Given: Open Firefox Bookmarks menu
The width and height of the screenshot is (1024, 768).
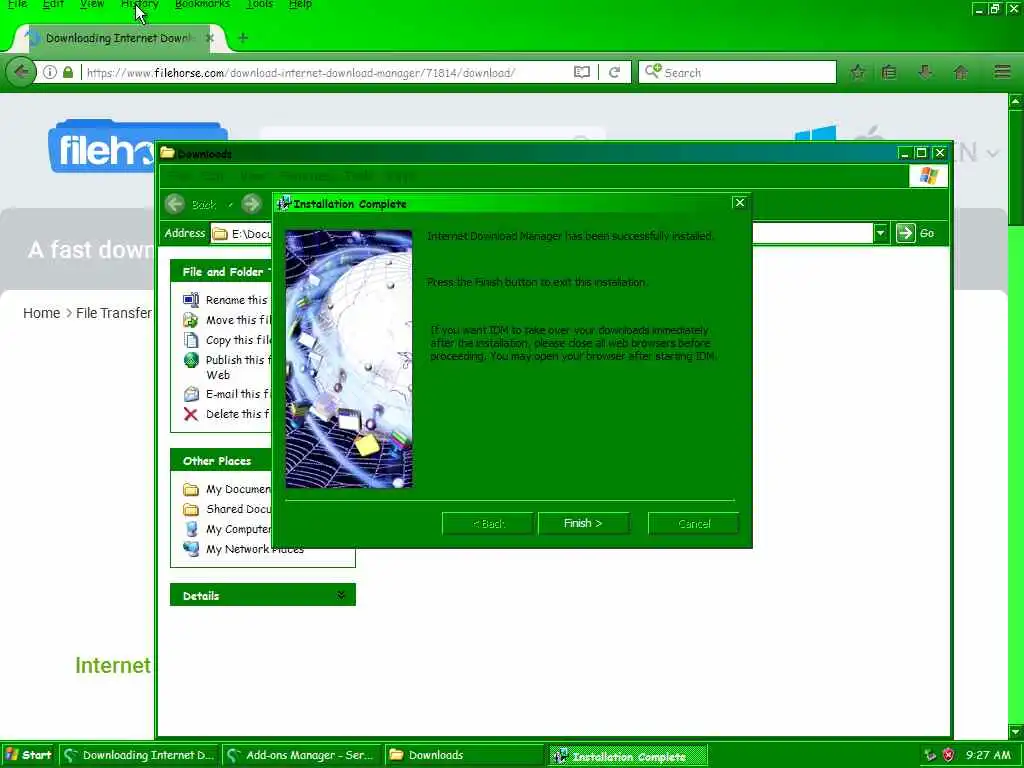Looking at the screenshot, I should click(x=202, y=5).
